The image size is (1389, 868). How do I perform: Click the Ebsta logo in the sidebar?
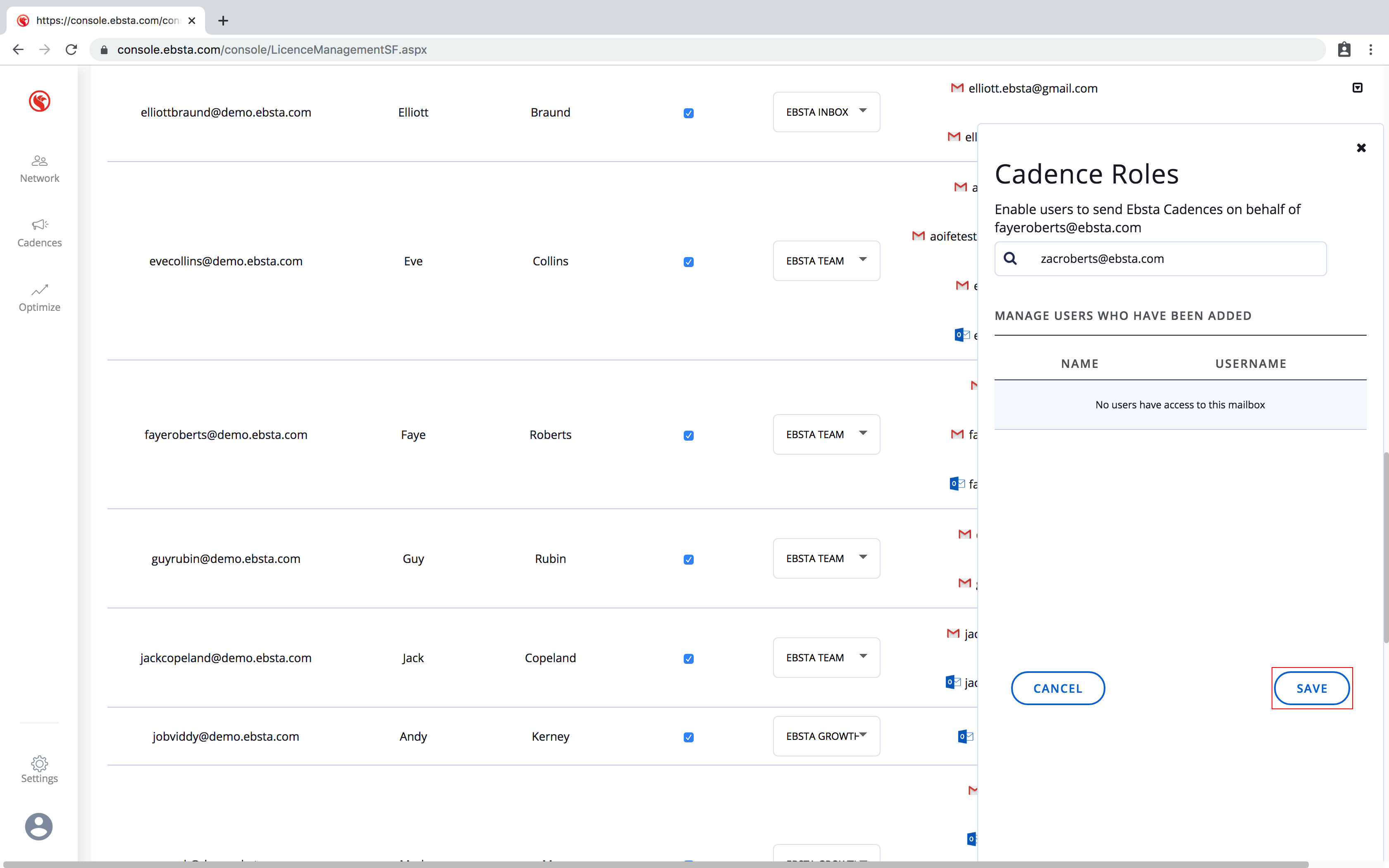click(40, 101)
